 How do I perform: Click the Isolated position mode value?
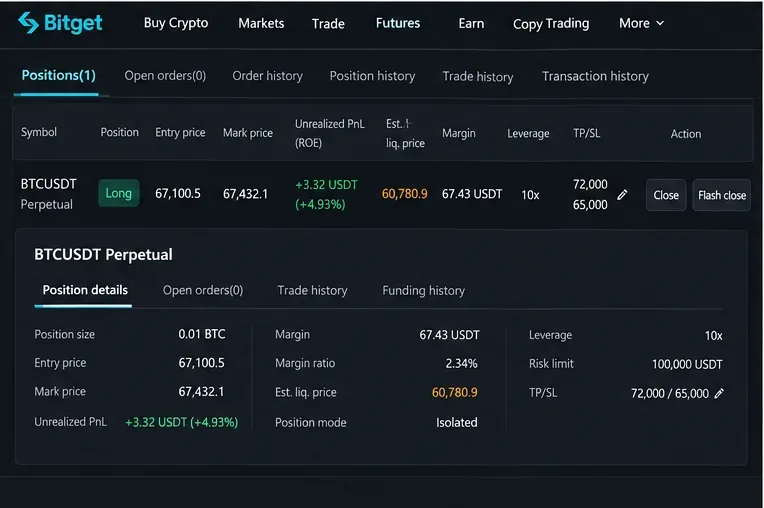tap(457, 422)
